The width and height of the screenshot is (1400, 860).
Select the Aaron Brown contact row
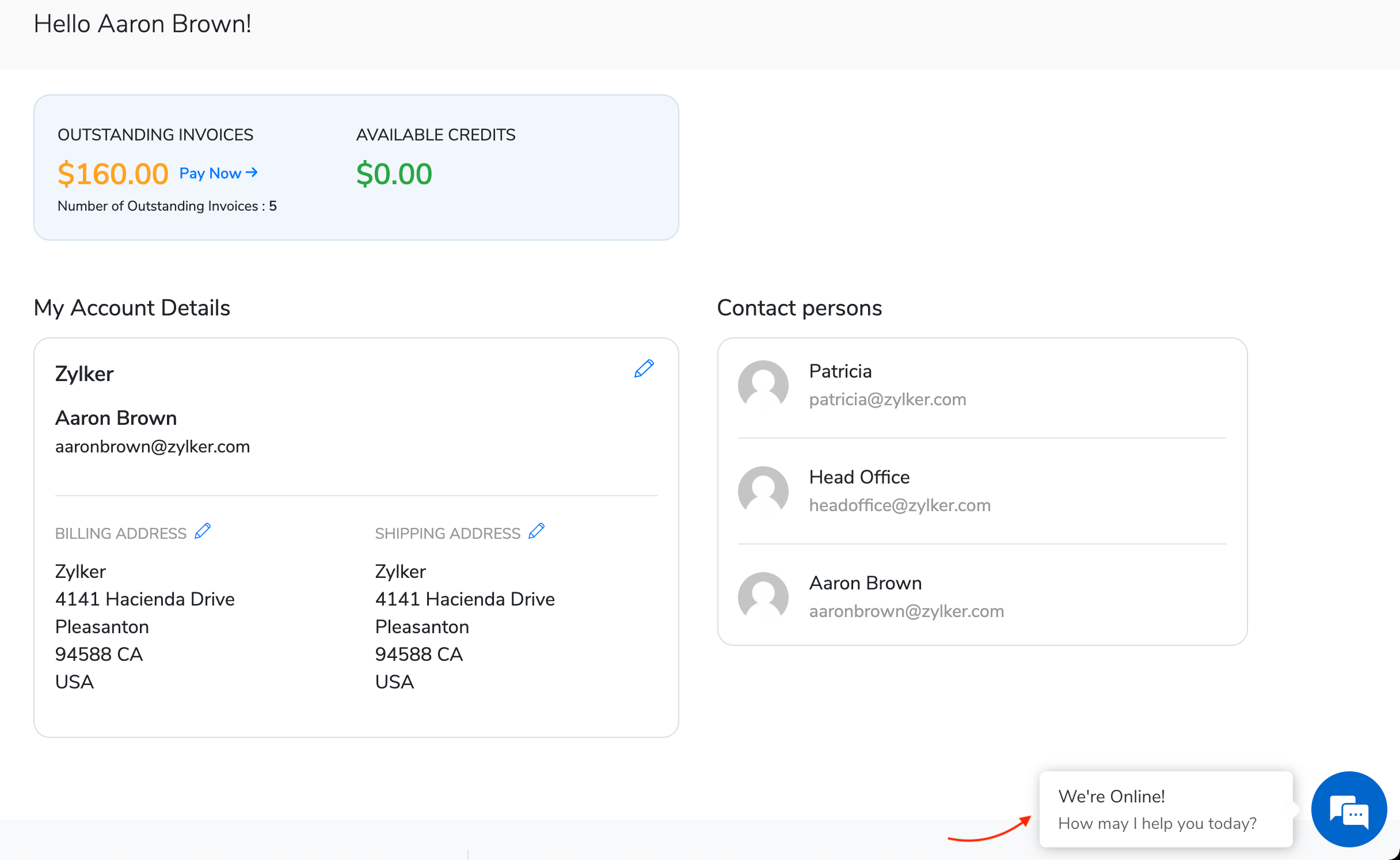pos(979,597)
